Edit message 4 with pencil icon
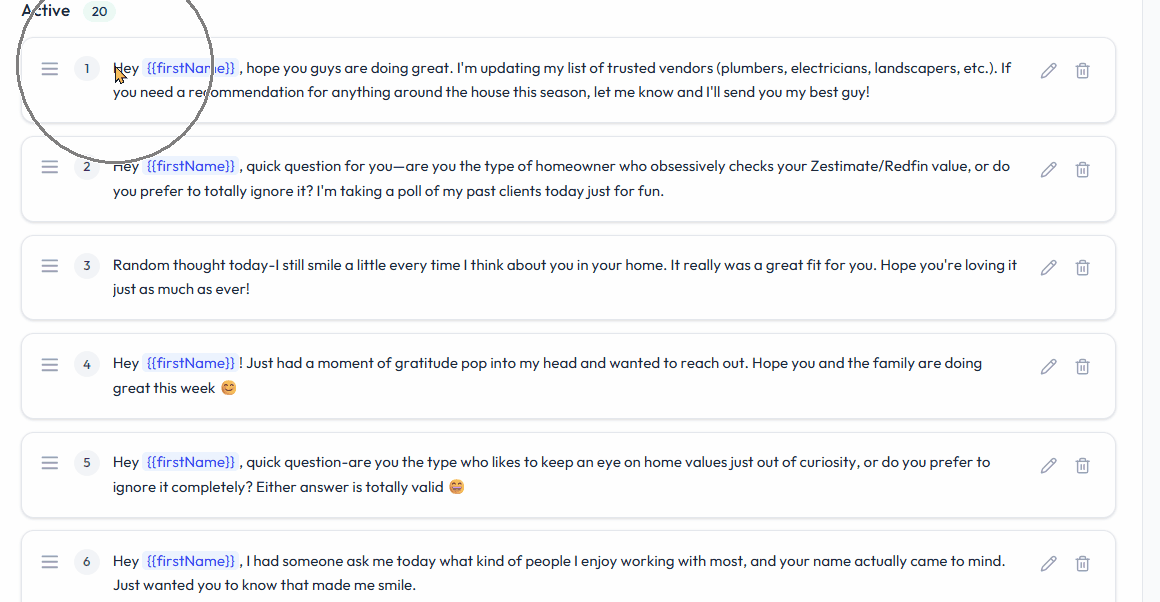This screenshot has height=602, width=1160. (x=1048, y=366)
